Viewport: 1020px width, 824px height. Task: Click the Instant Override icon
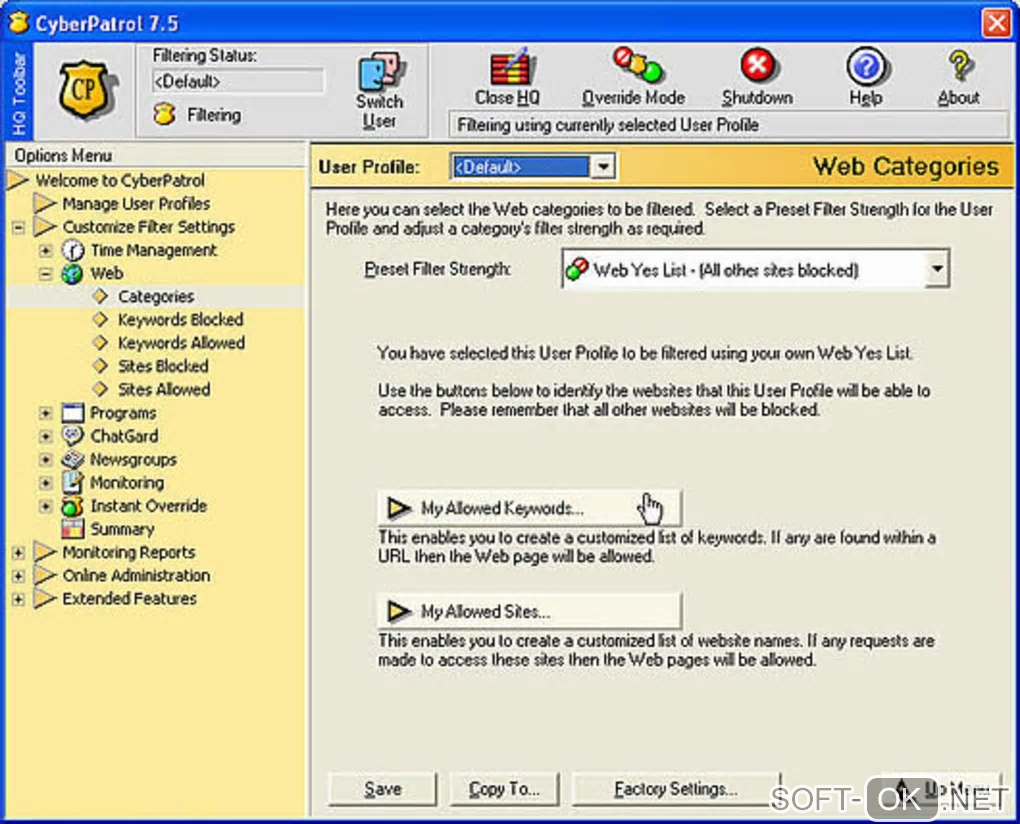point(73,505)
